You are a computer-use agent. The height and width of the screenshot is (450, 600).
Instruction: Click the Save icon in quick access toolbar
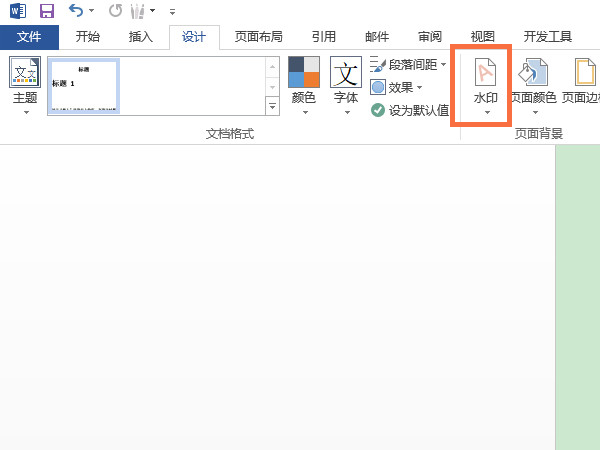click(x=46, y=11)
